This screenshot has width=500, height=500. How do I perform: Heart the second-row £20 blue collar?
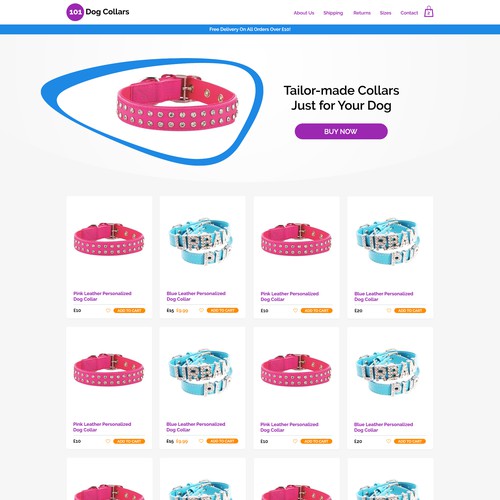pos(388,441)
